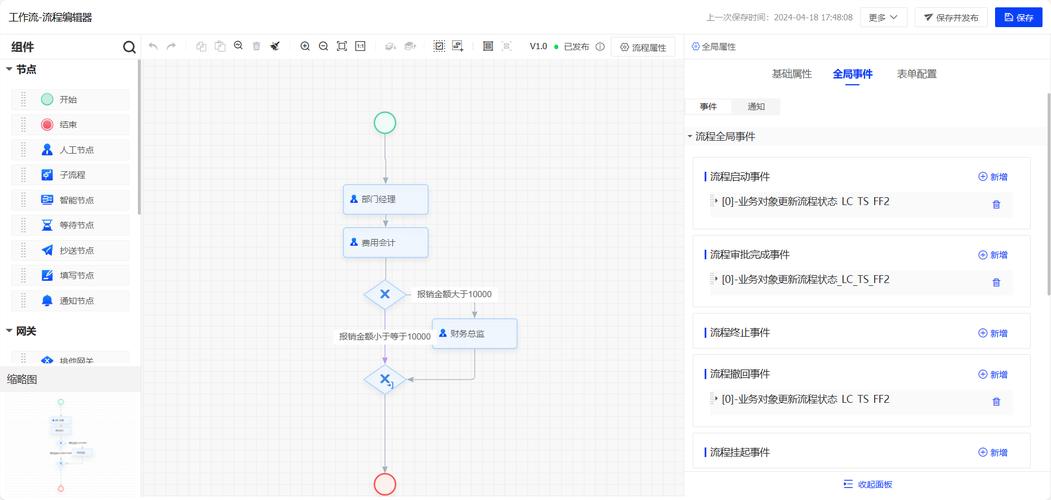Click the right panel vertical scrollbar
Image resolution: width=1051 pixels, height=500 pixels.
click(1048, 194)
